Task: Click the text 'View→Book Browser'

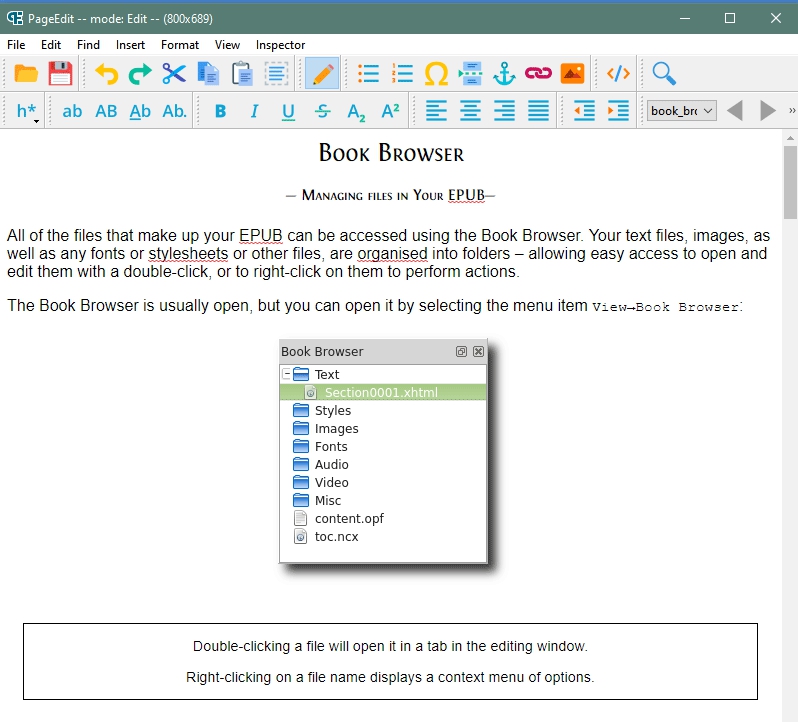Action: tap(666, 307)
